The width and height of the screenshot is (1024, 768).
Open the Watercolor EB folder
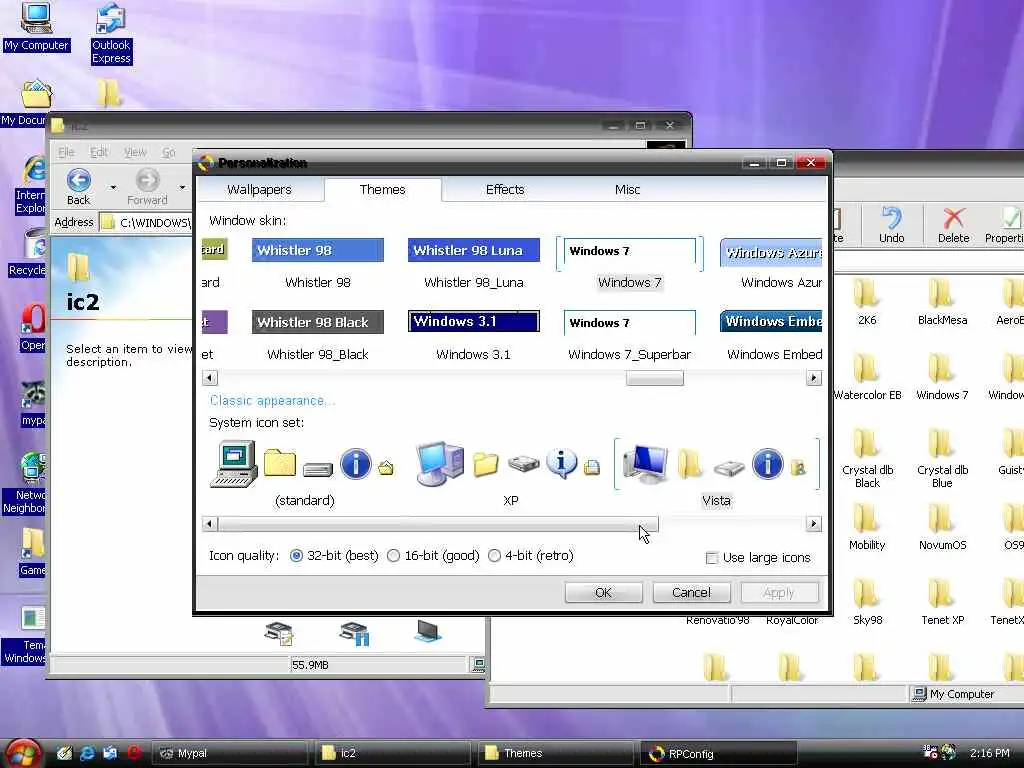point(867,377)
